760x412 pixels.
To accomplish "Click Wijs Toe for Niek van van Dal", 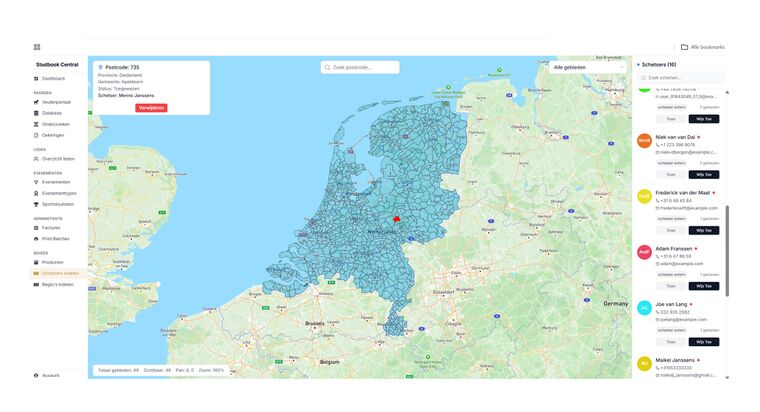I will pos(704,174).
